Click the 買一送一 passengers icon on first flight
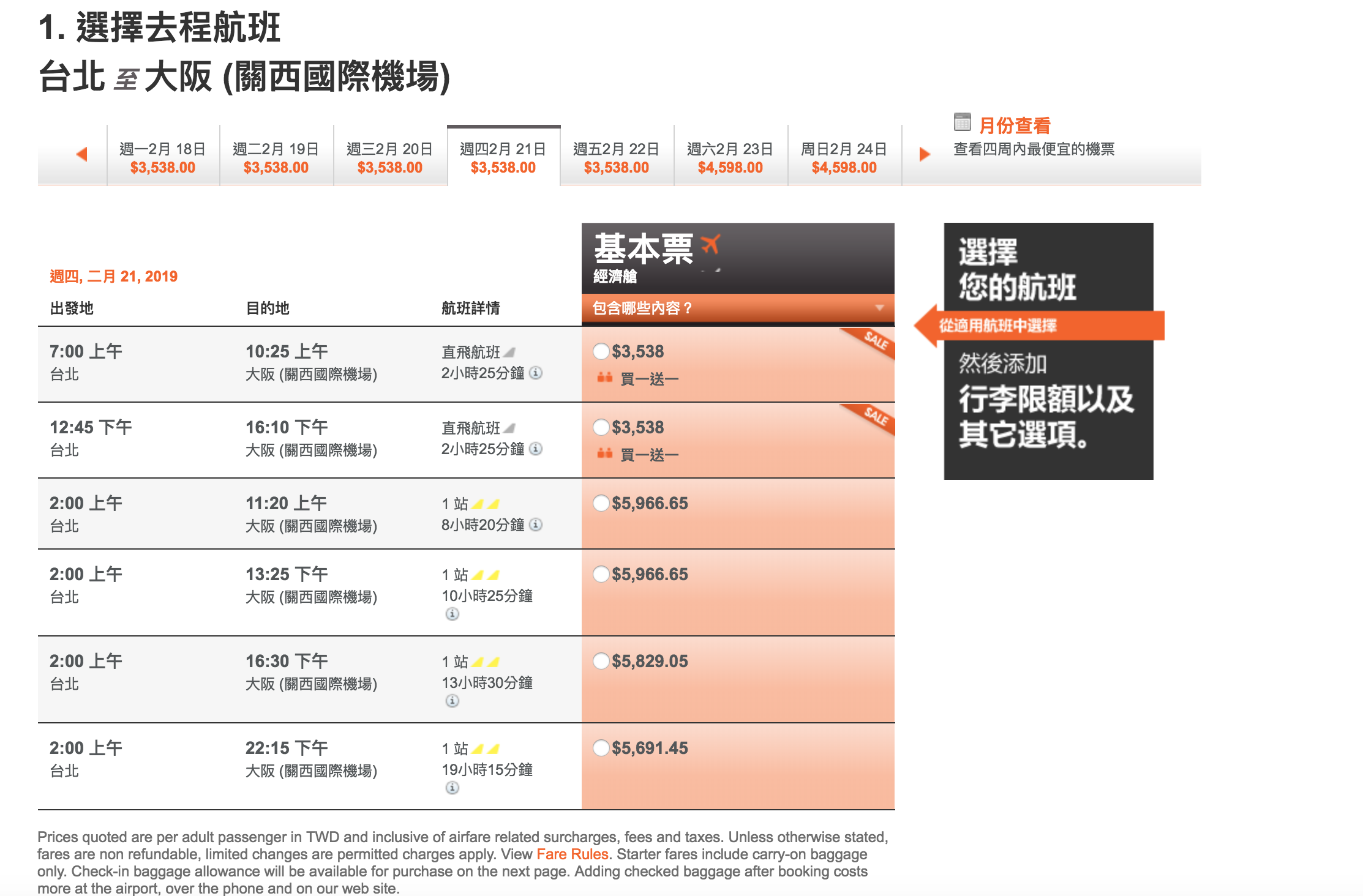The height and width of the screenshot is (896, 1363). (x=604, y=378)
